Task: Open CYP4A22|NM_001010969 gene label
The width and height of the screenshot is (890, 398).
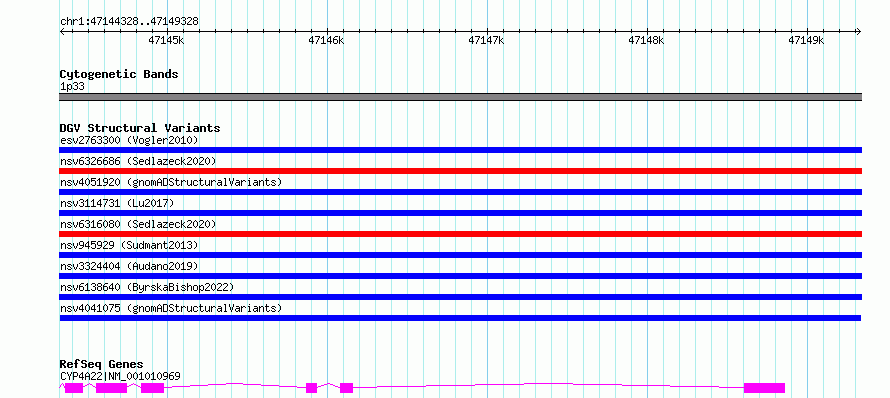Action: 120,376
